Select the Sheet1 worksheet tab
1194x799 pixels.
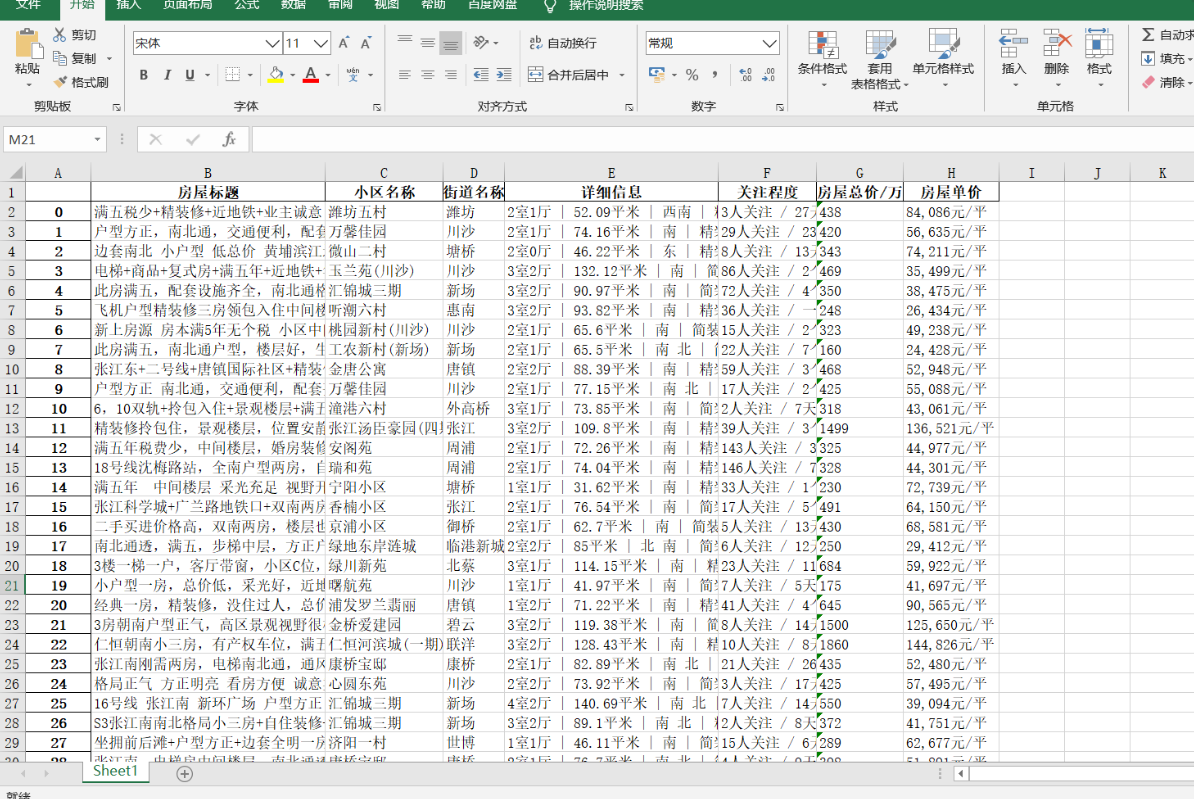tap(115, 771)
